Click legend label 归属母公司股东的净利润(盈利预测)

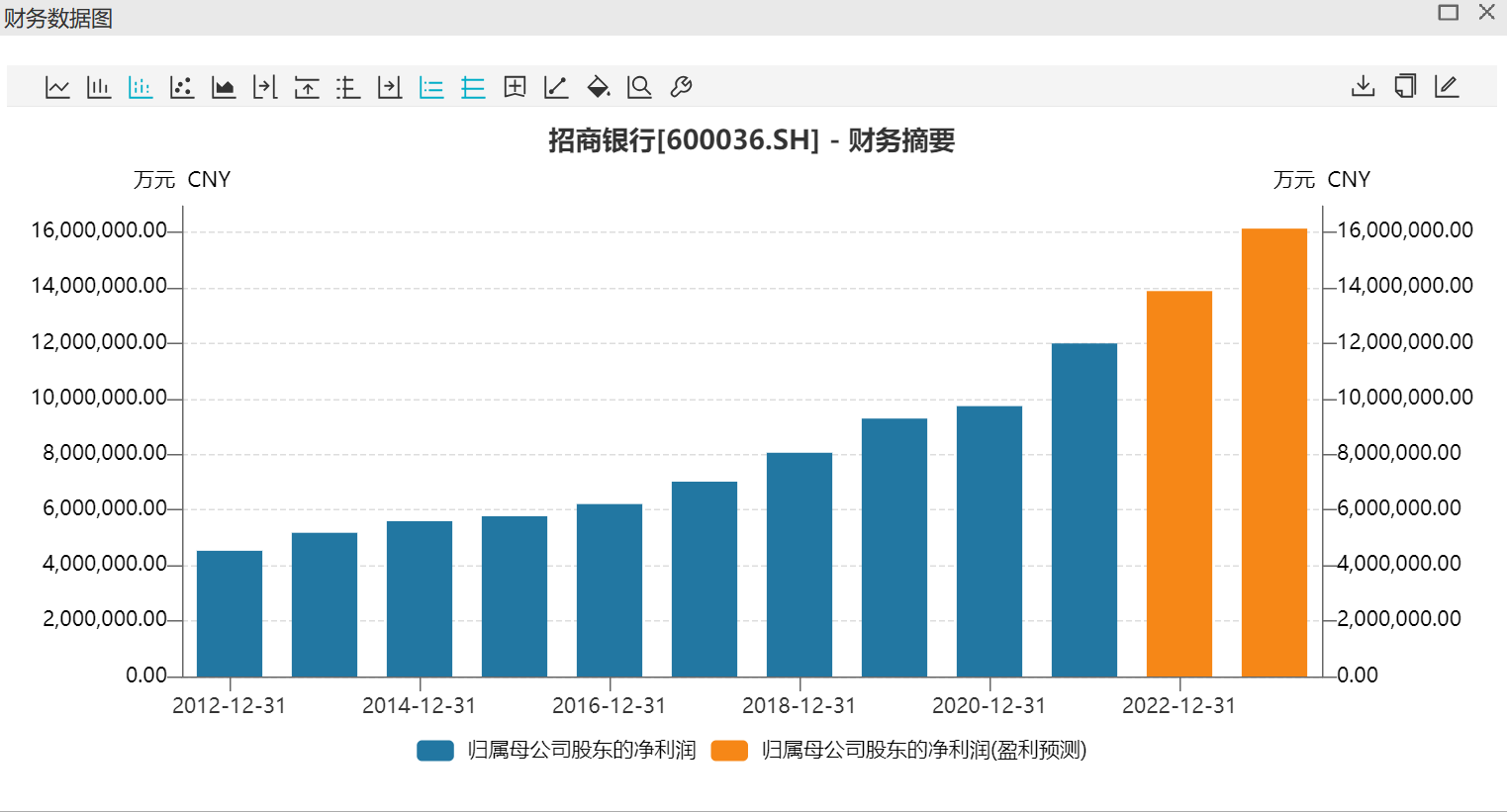tap(924, 751)
